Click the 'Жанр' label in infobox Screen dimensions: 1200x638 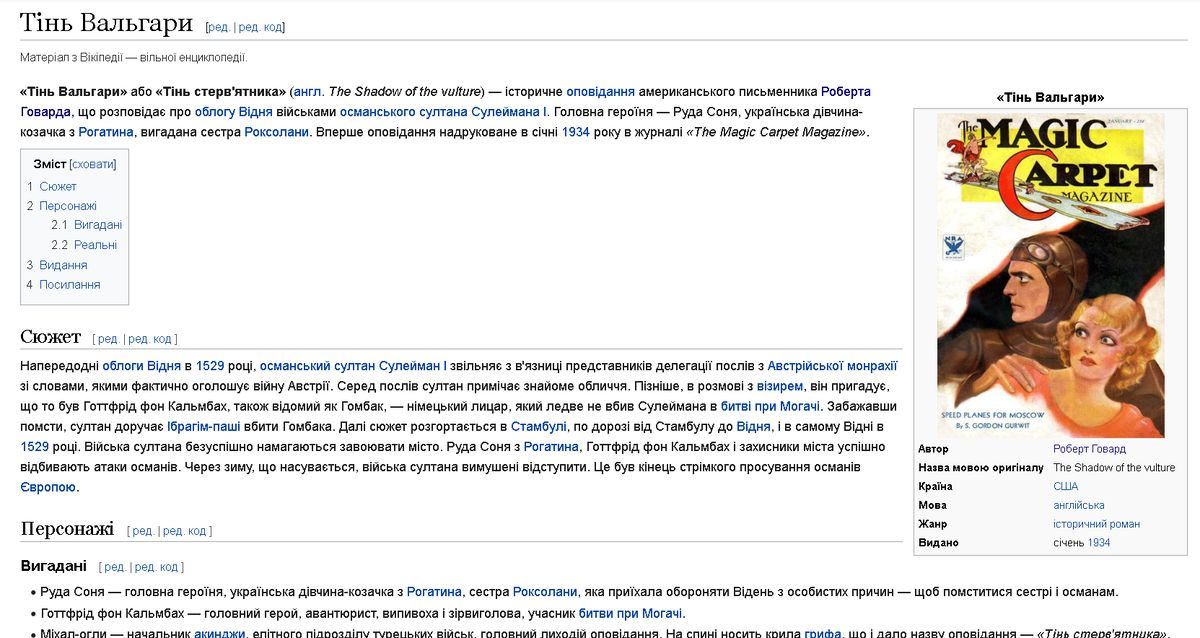pos(932,524)
